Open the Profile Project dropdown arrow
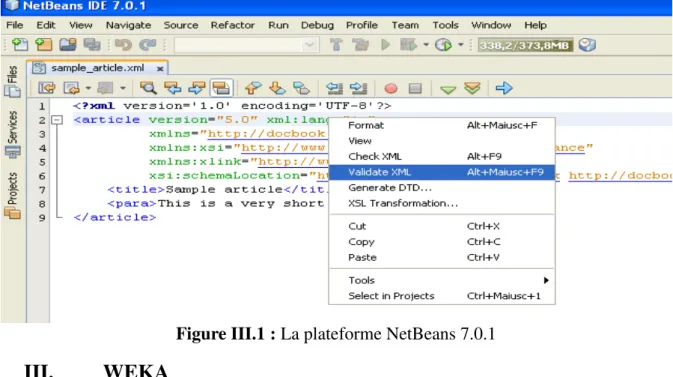This screenshot has width=673, height=377. 461,45
